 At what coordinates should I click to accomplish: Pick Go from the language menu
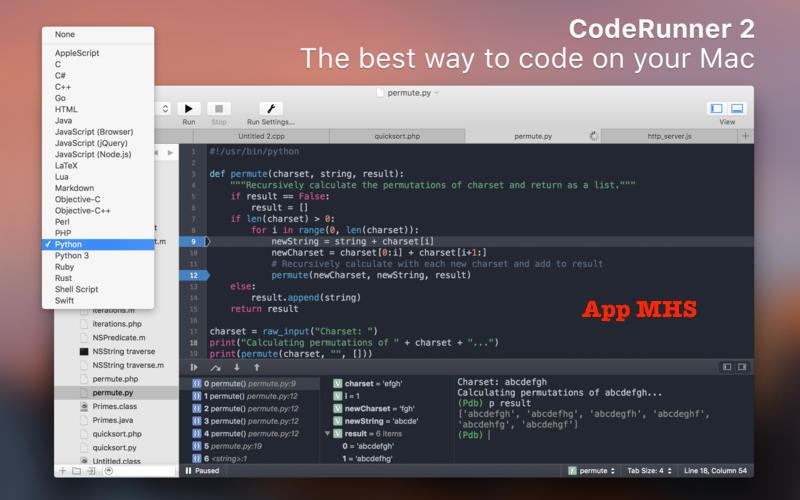[98, 98]
